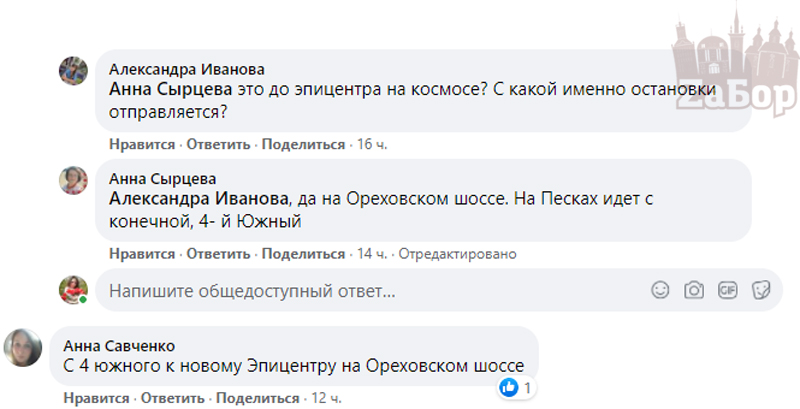The image size is (800, 409).
Task: Attach a photo using the camera icon
Action: pos(693,291)
